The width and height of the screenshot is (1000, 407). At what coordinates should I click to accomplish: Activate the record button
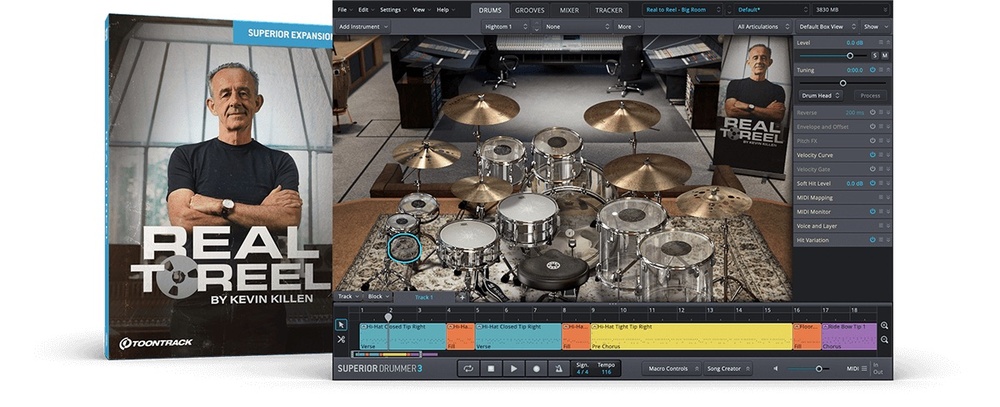click(x=536, y=369)
